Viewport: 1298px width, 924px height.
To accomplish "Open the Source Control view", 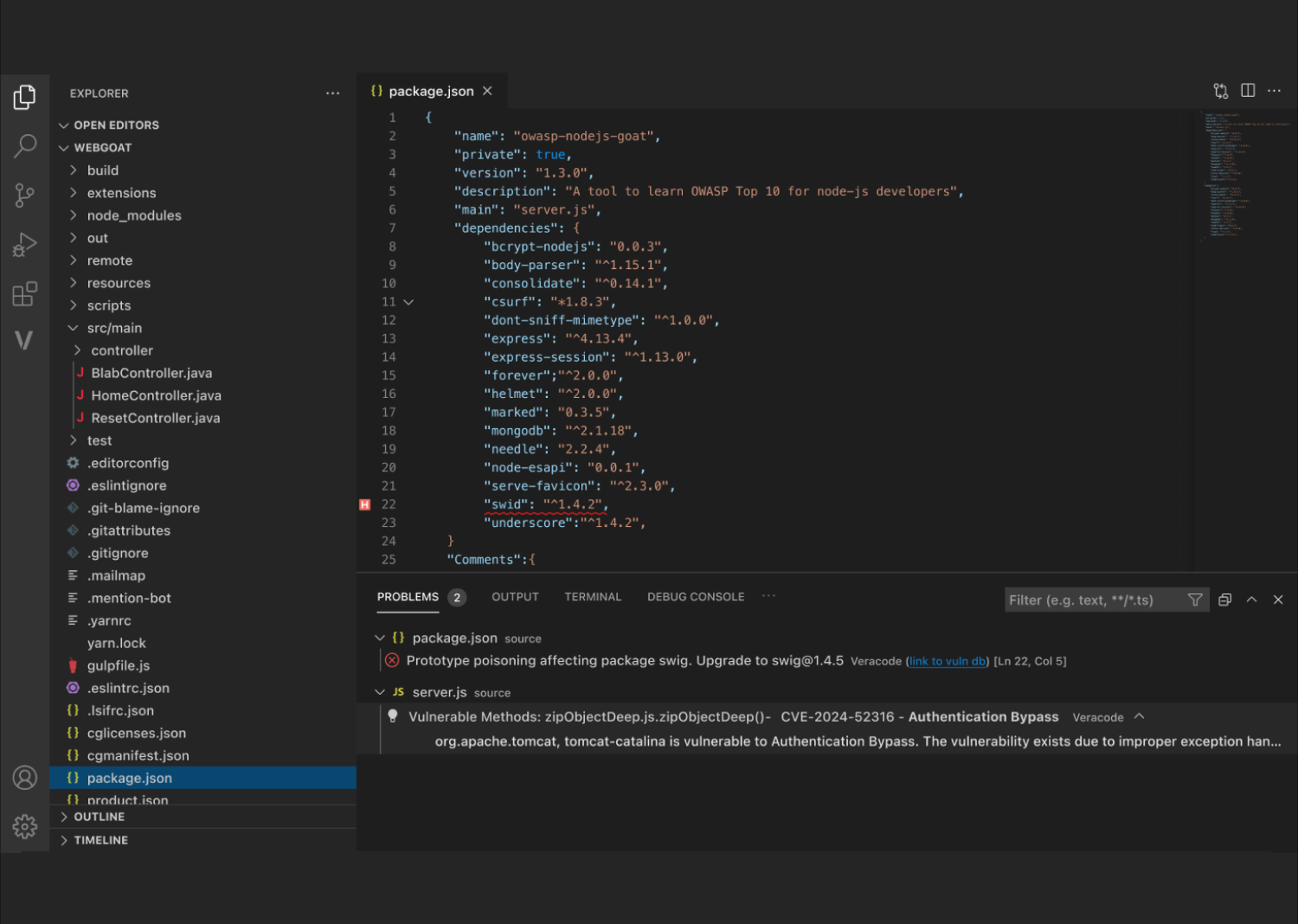I will click(24, 196).
